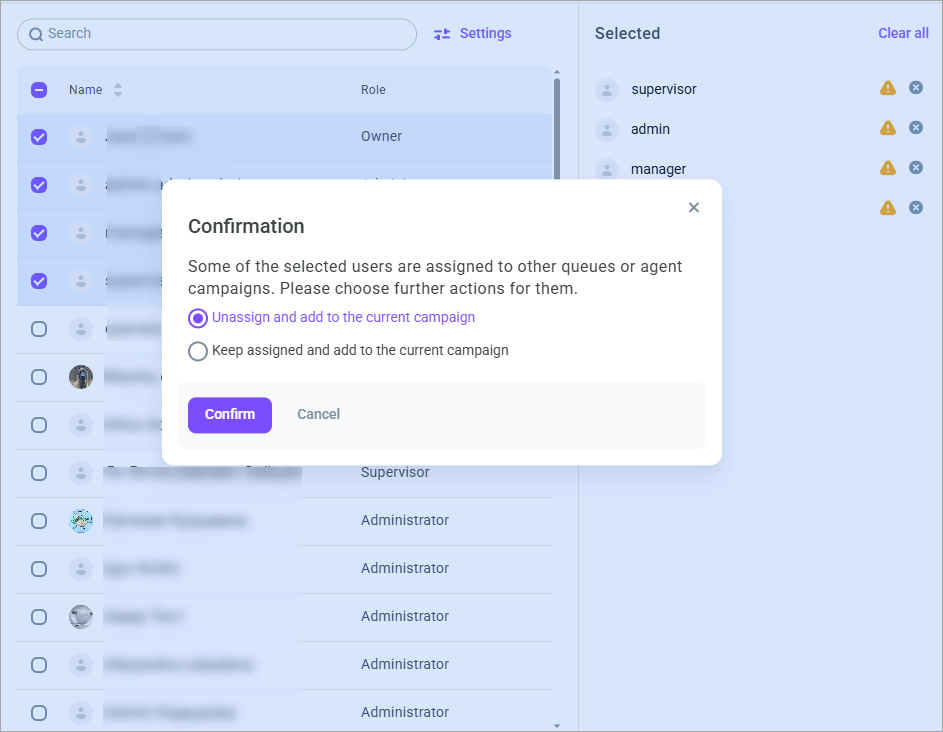Remove manager from the Selected list
Viewport: 943px width, 732px height.
tap(916, 167)
